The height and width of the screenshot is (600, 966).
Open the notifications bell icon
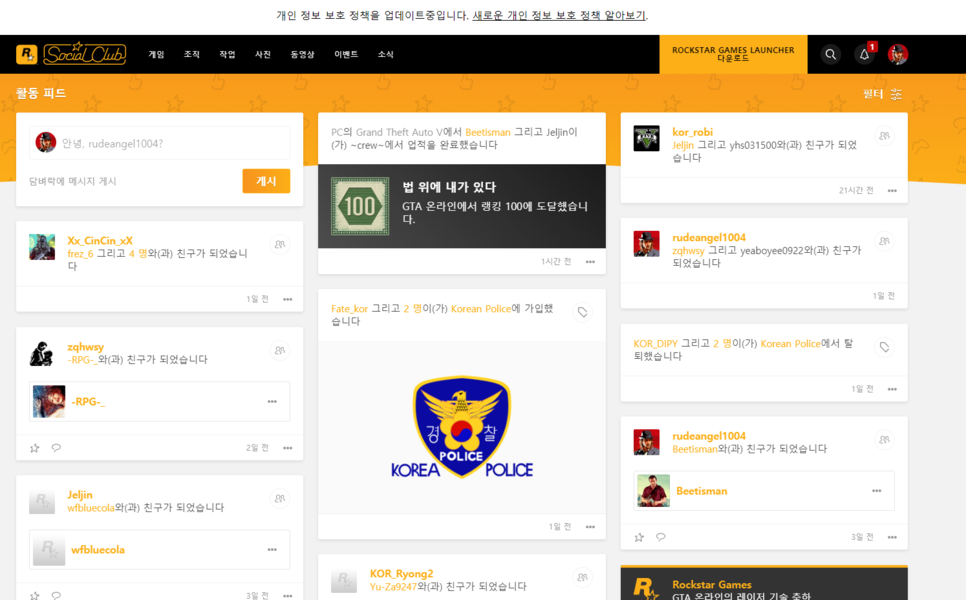(864, 54)
